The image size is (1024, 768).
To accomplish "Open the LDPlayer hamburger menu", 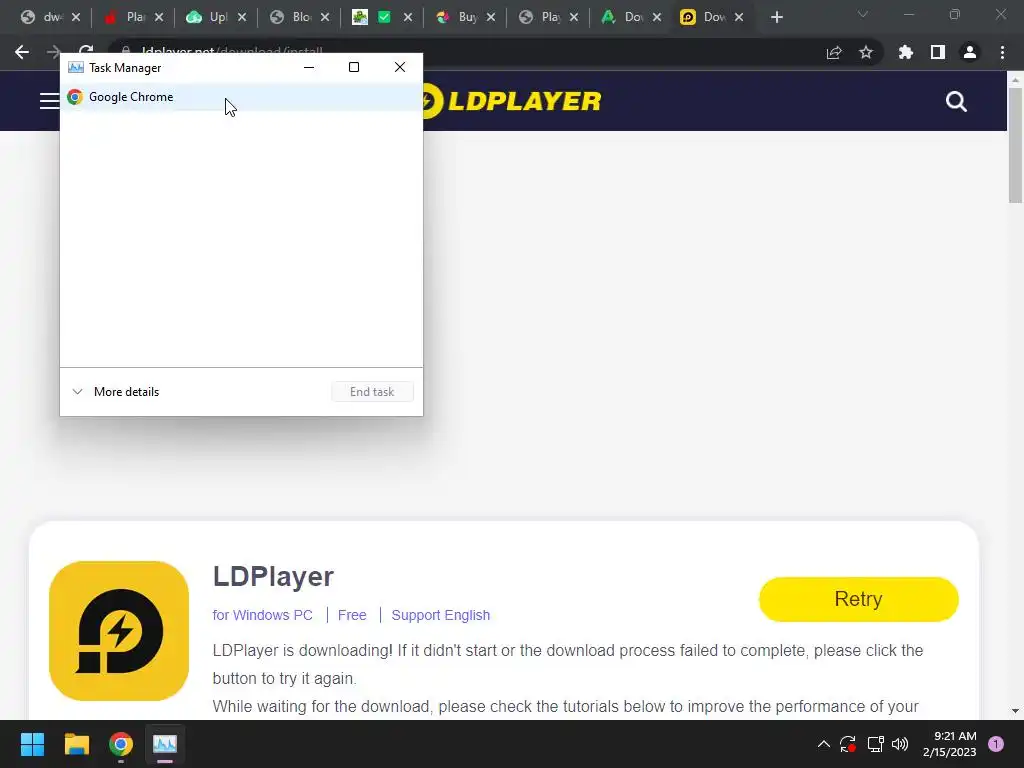I will coord(49,101).
